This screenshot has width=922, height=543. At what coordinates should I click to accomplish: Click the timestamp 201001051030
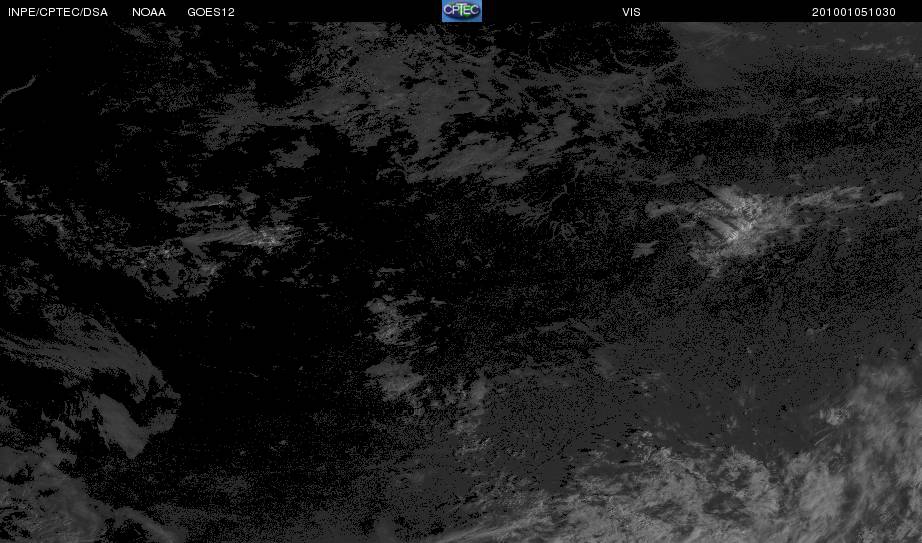pyautogui.click(x=853, y=12)
